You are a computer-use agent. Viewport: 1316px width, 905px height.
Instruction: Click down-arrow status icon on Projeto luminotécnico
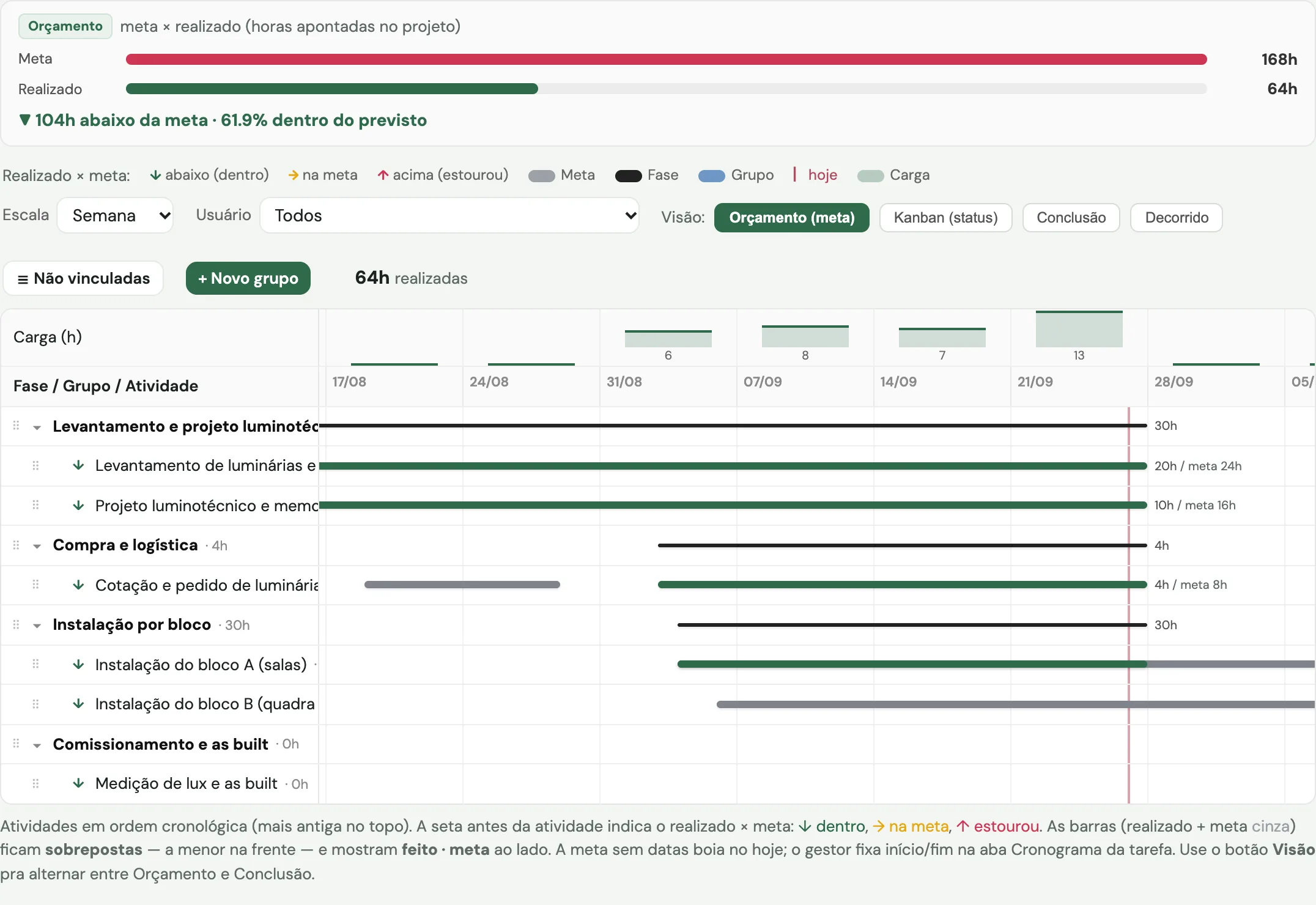coord(78,505)
